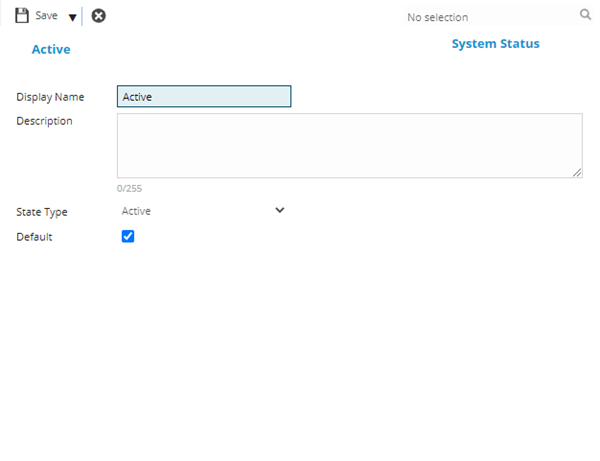Open the State Type dropdown
600x461 pixels.
200,211
